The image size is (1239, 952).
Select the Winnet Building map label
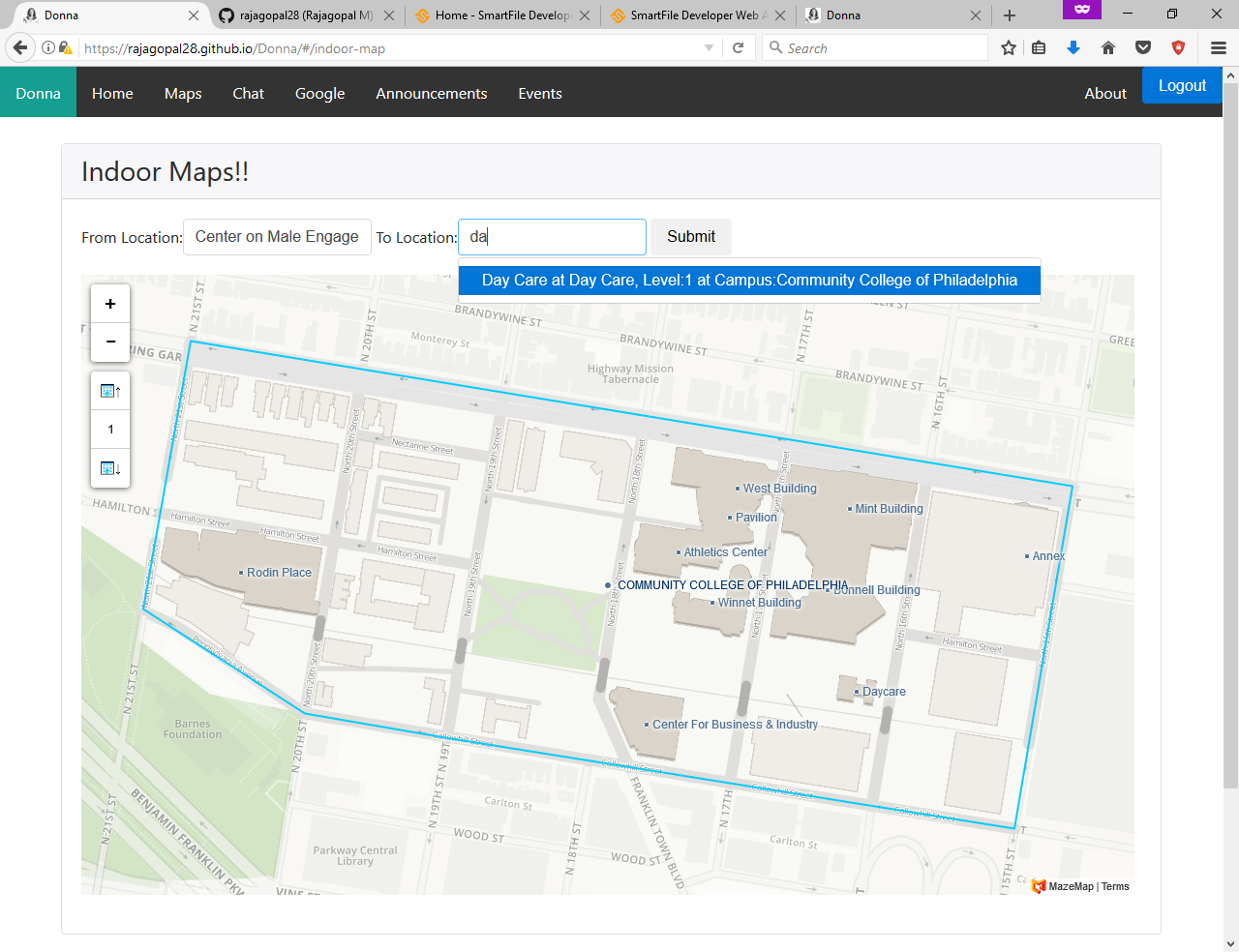759,603
